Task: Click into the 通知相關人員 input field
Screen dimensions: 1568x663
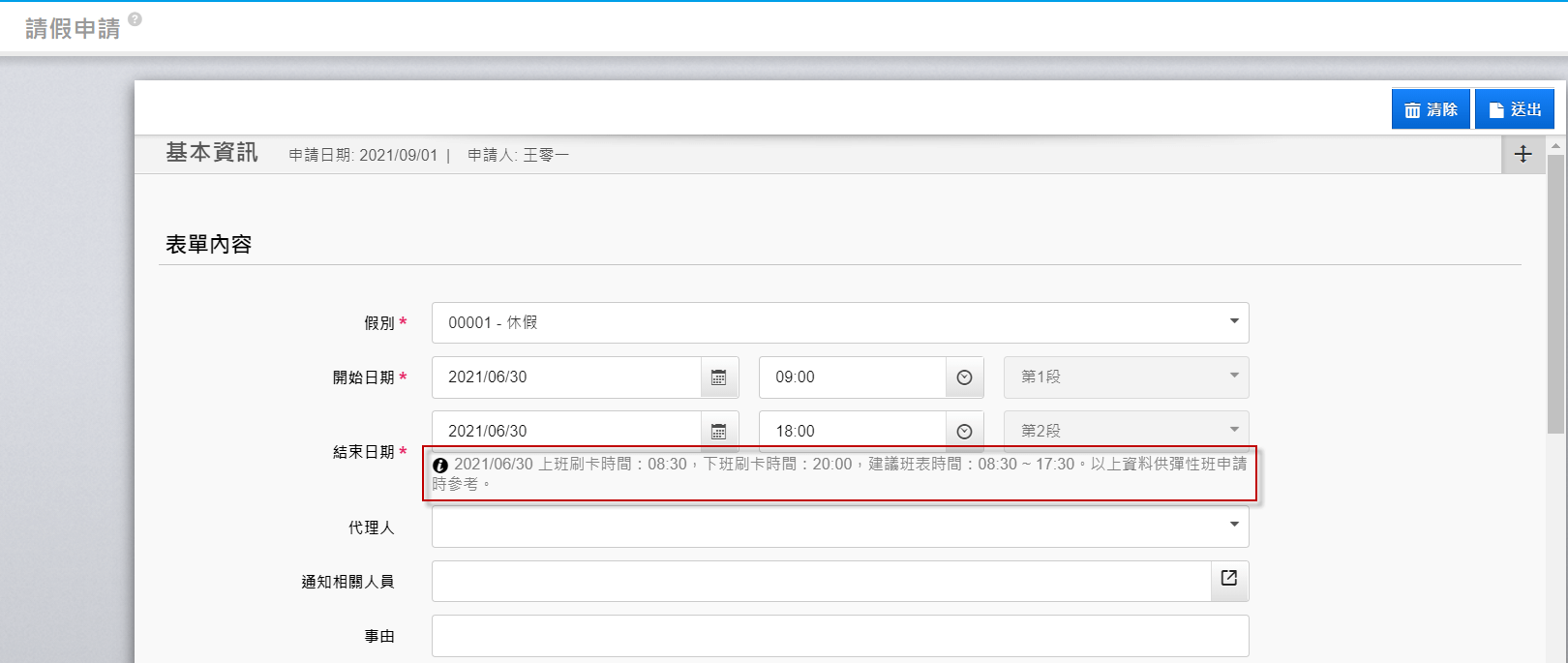Action: point(821,581)
